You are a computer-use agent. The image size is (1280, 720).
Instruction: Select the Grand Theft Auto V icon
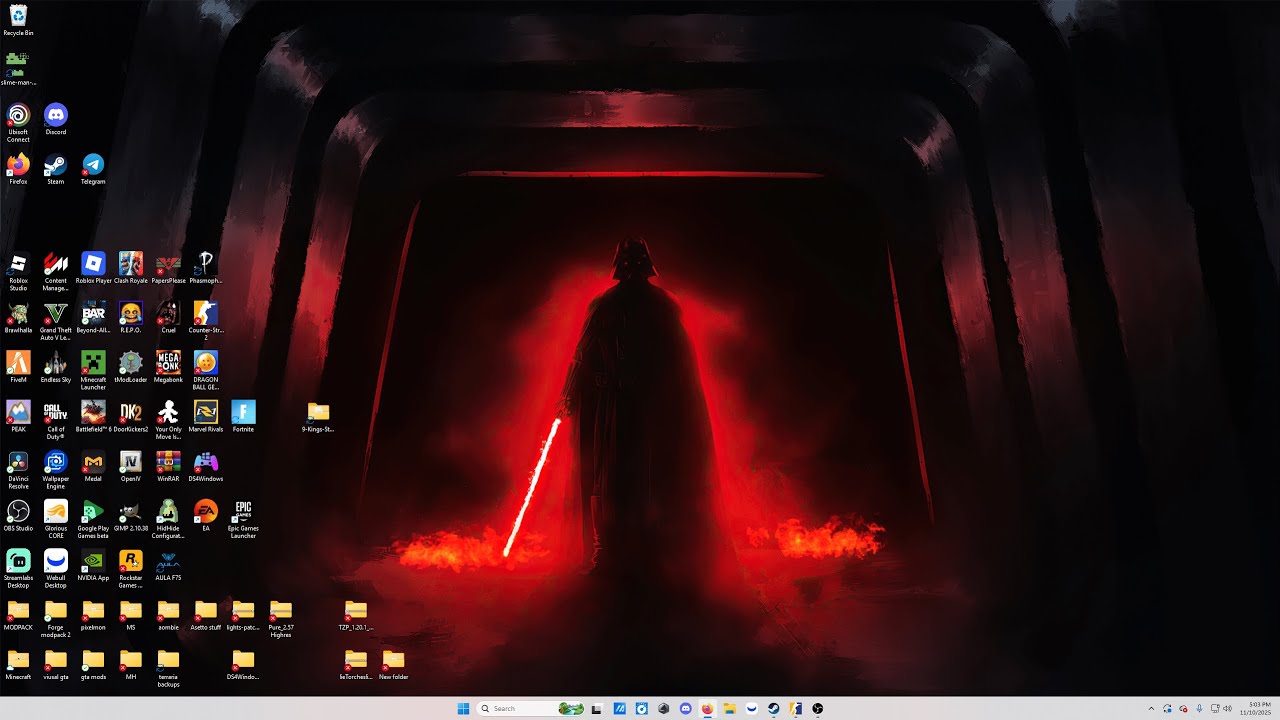[56, 322]
